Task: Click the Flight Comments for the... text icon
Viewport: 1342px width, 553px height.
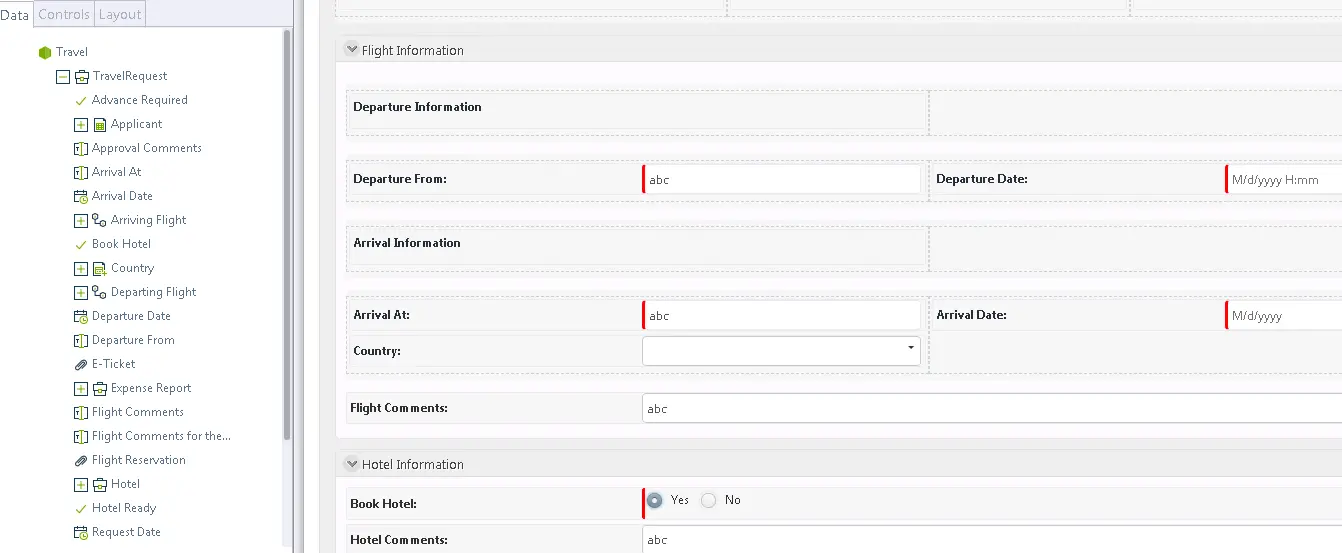Action: [81, 436]
